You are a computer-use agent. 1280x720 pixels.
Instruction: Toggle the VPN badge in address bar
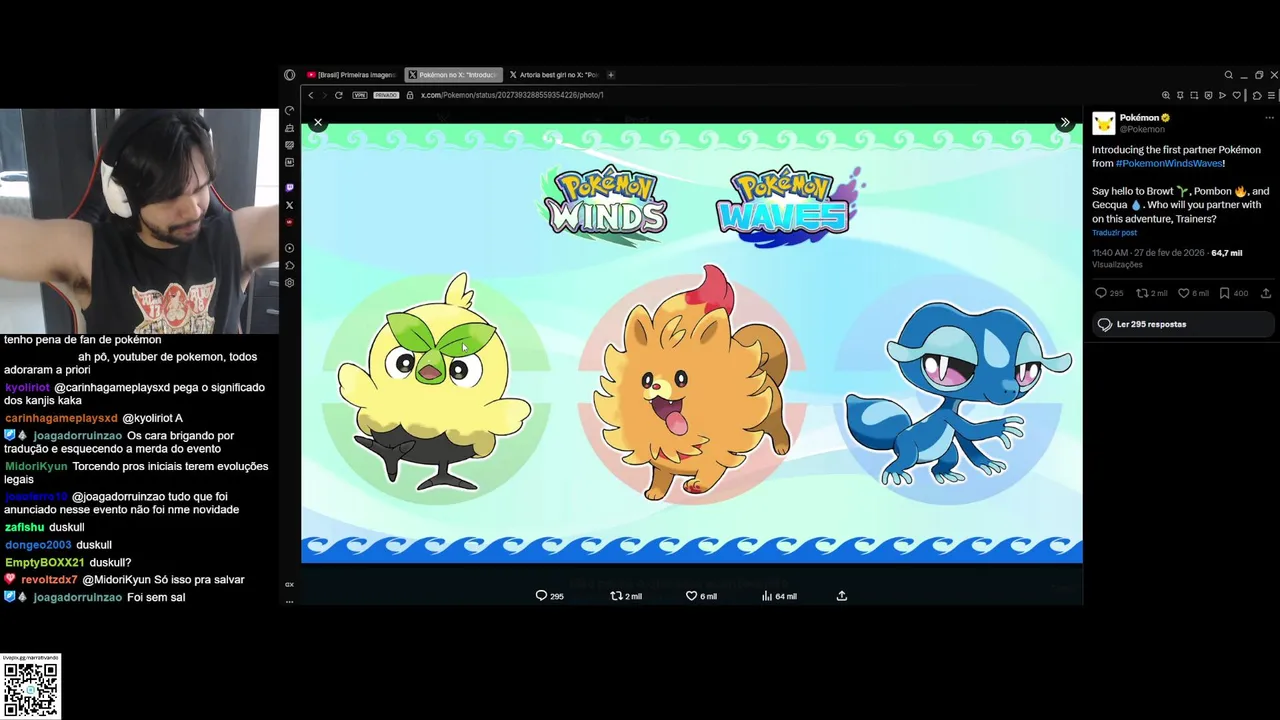tap(360, 95)
